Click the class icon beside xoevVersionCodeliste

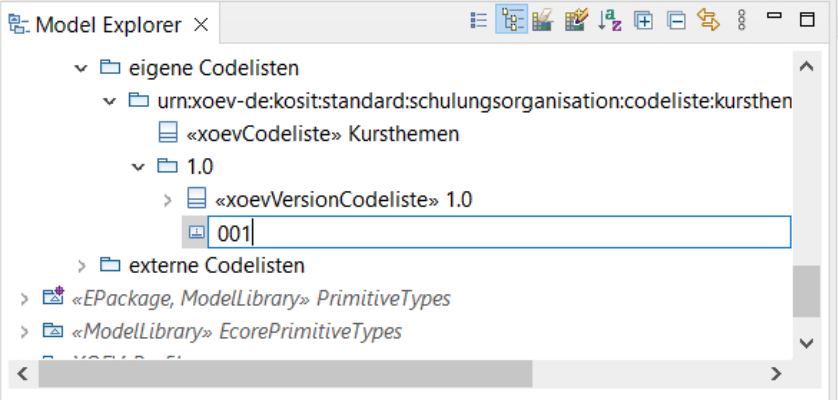(x=197, y=199)
